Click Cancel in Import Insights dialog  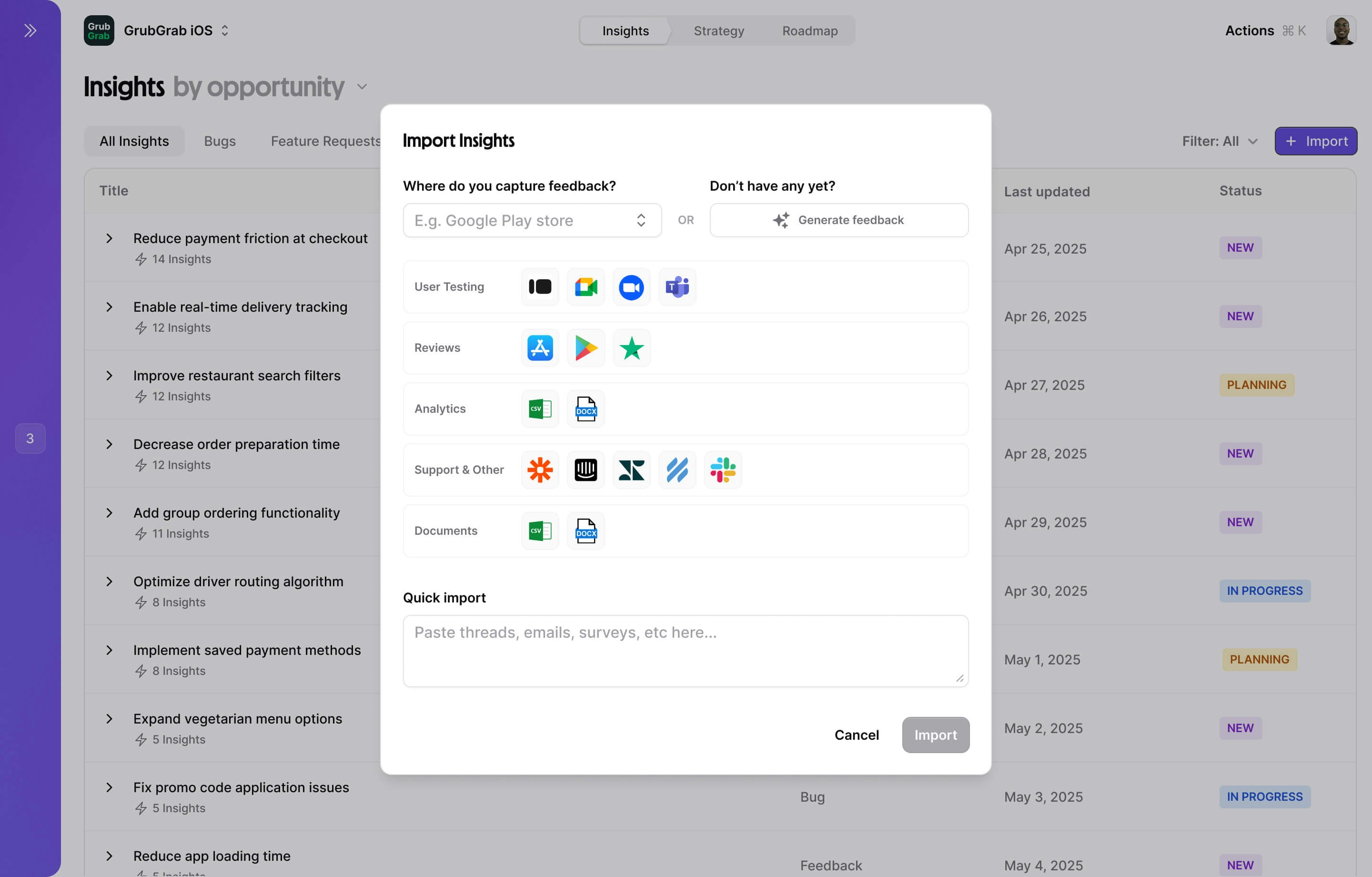[x=857, y=735]
